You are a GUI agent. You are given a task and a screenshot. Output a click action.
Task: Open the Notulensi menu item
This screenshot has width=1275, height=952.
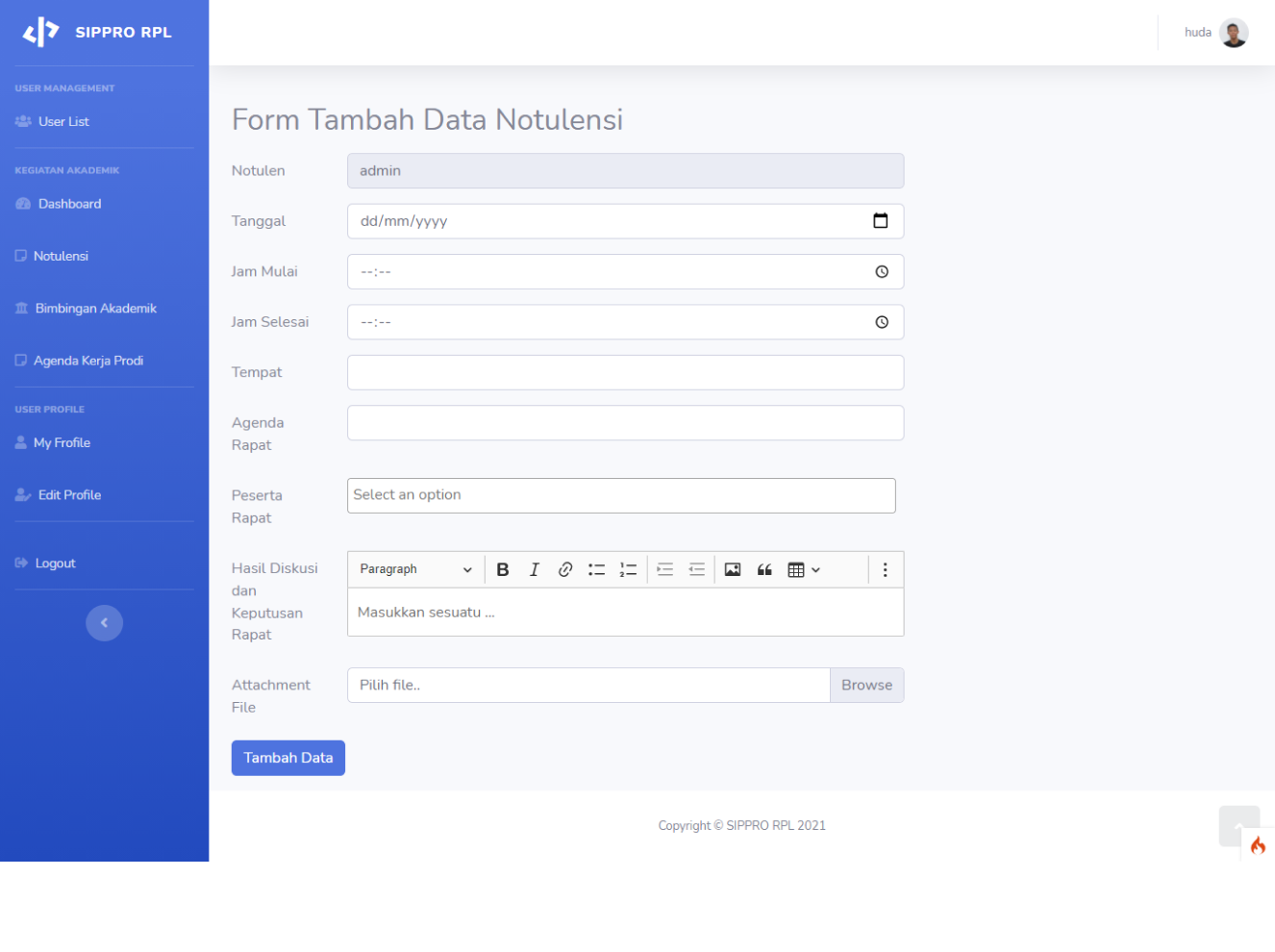pyautogui.click(x=61, y=256)
